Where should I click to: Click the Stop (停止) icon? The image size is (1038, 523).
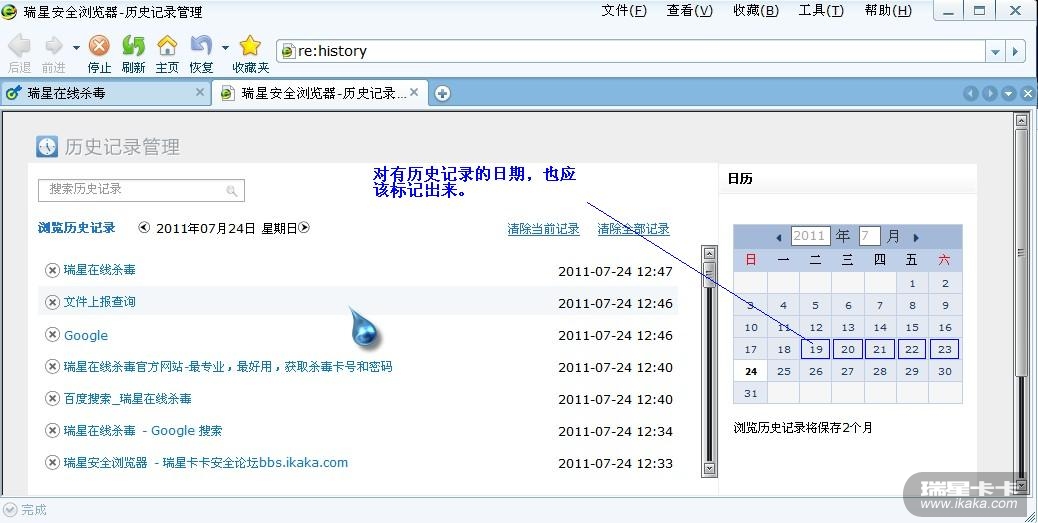click(99, 45)
